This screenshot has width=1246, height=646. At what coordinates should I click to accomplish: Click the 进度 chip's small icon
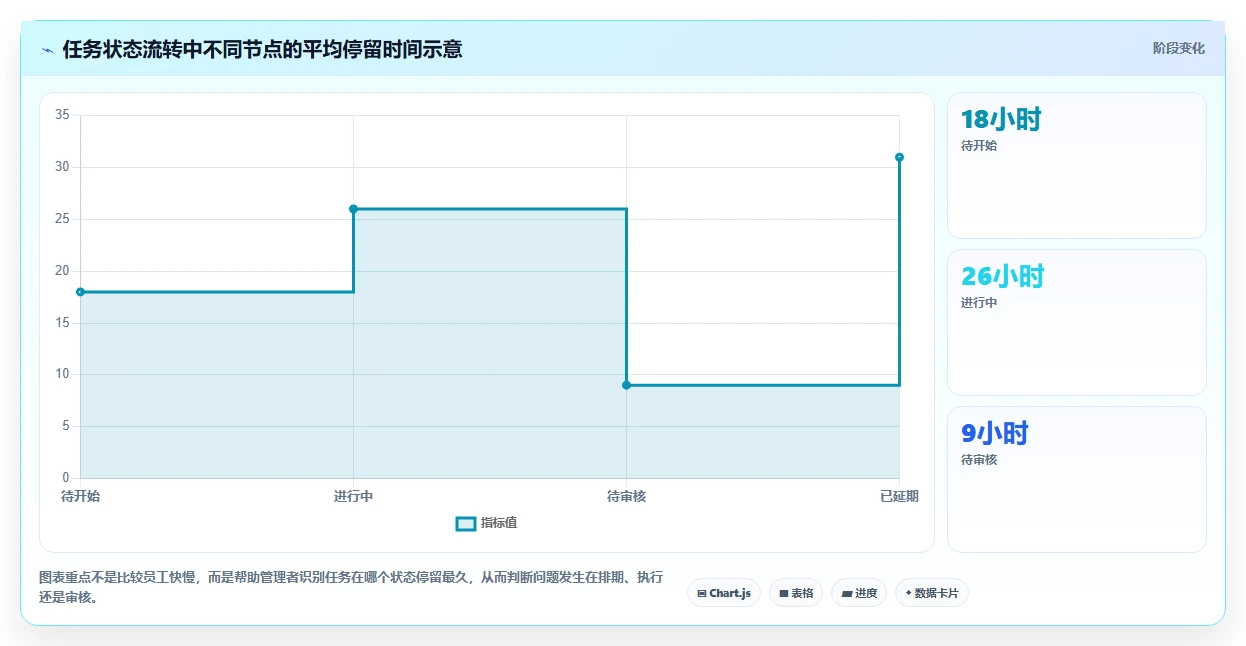click(x=847, y=594)
